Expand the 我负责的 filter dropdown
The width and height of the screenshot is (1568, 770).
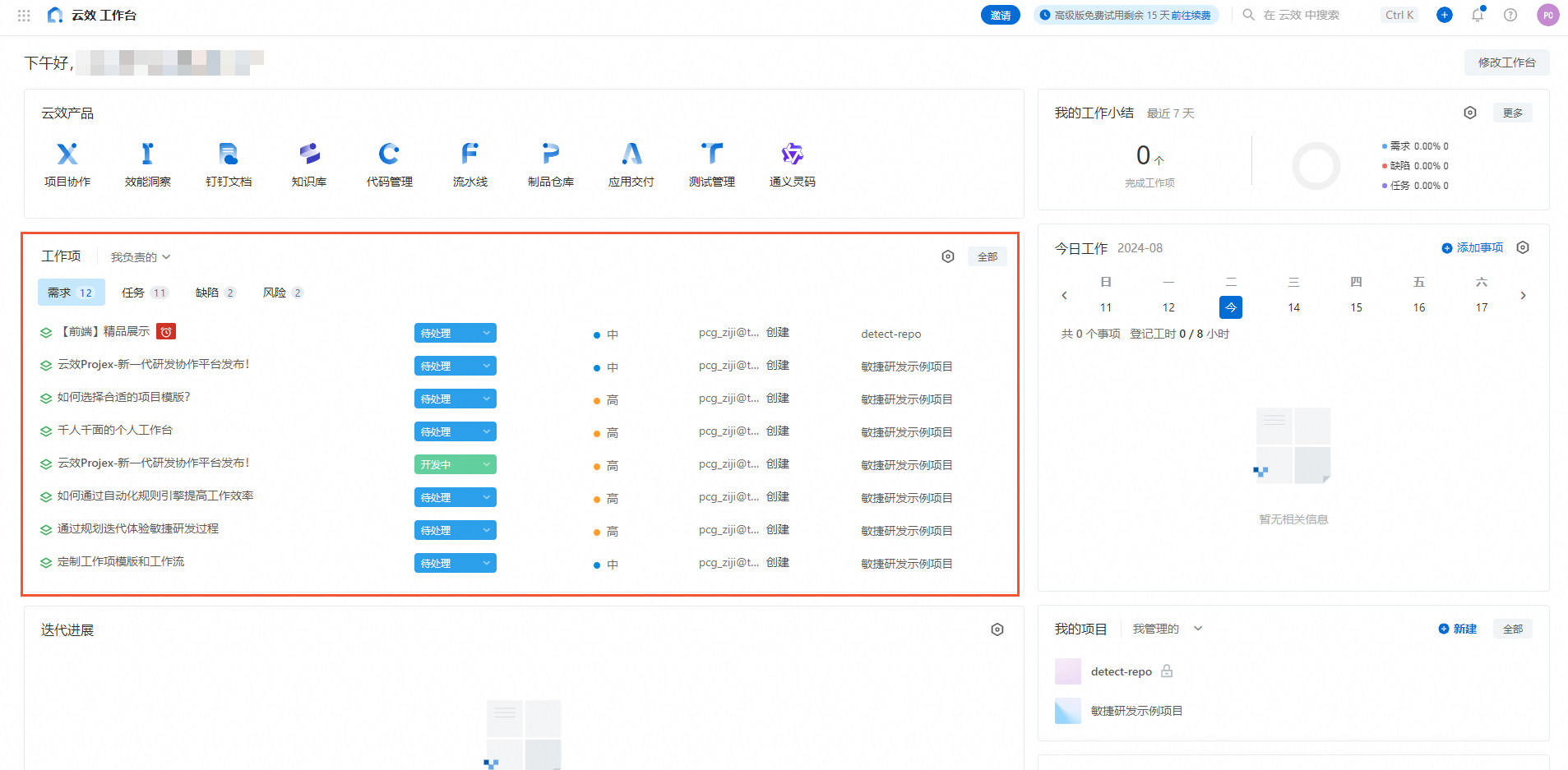tap(141, 257)
